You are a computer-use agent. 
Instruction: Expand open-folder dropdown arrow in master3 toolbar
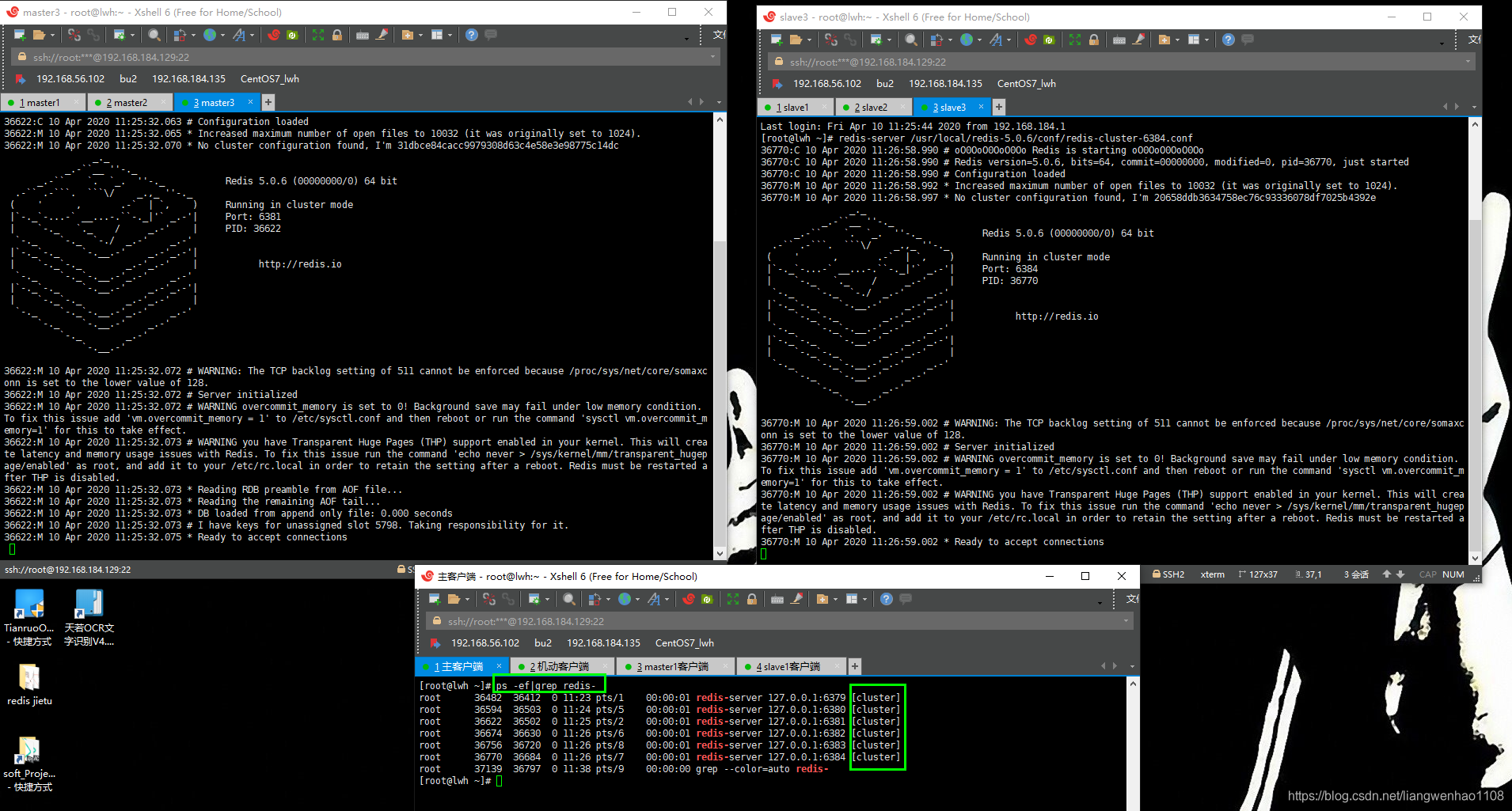[53, 35]
